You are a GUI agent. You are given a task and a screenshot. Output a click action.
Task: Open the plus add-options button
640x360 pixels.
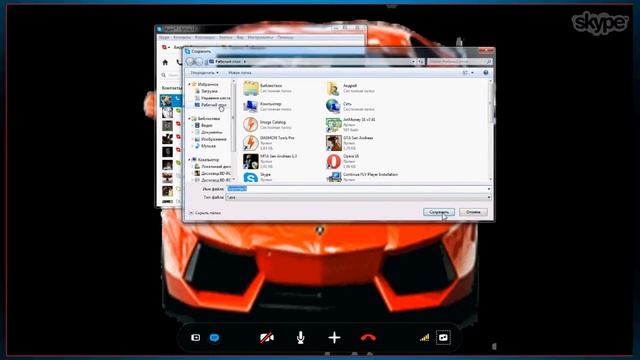[334, 338]
